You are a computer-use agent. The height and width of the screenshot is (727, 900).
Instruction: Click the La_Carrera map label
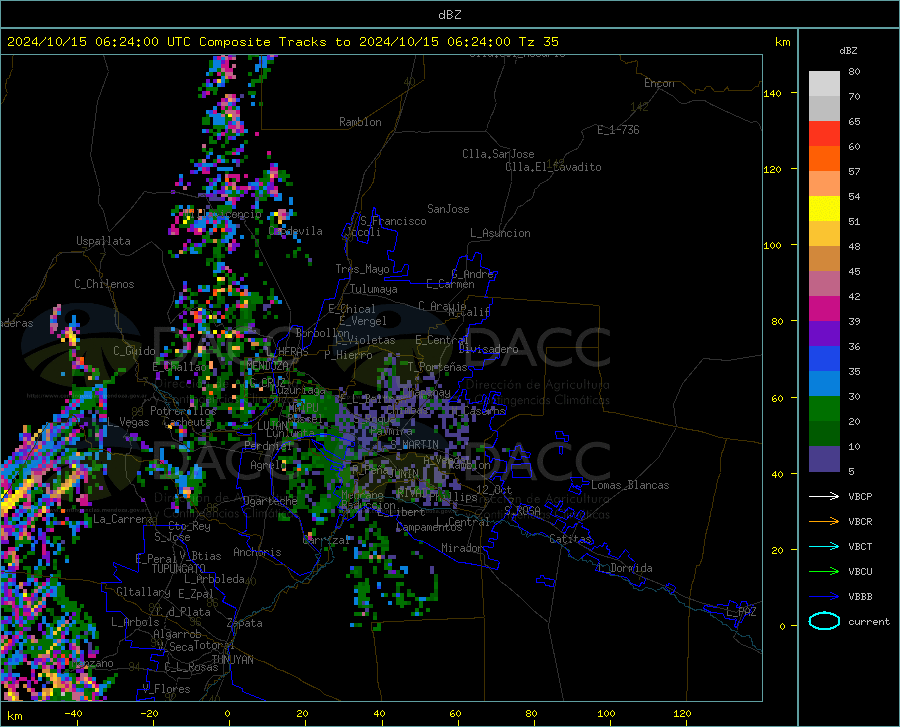(x=123, y=519)
